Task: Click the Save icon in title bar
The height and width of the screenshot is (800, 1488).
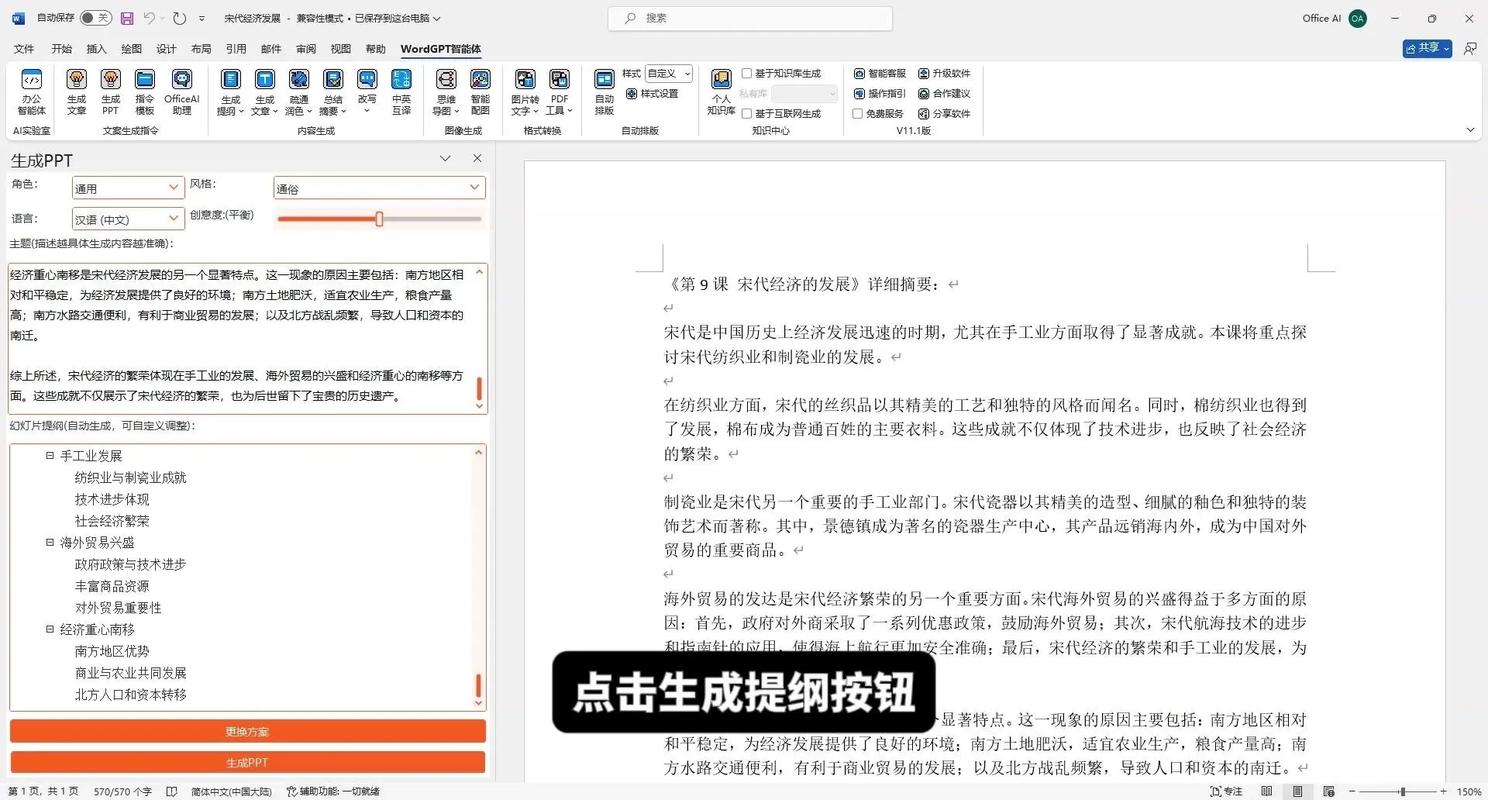Action: (x=127, y=18)
